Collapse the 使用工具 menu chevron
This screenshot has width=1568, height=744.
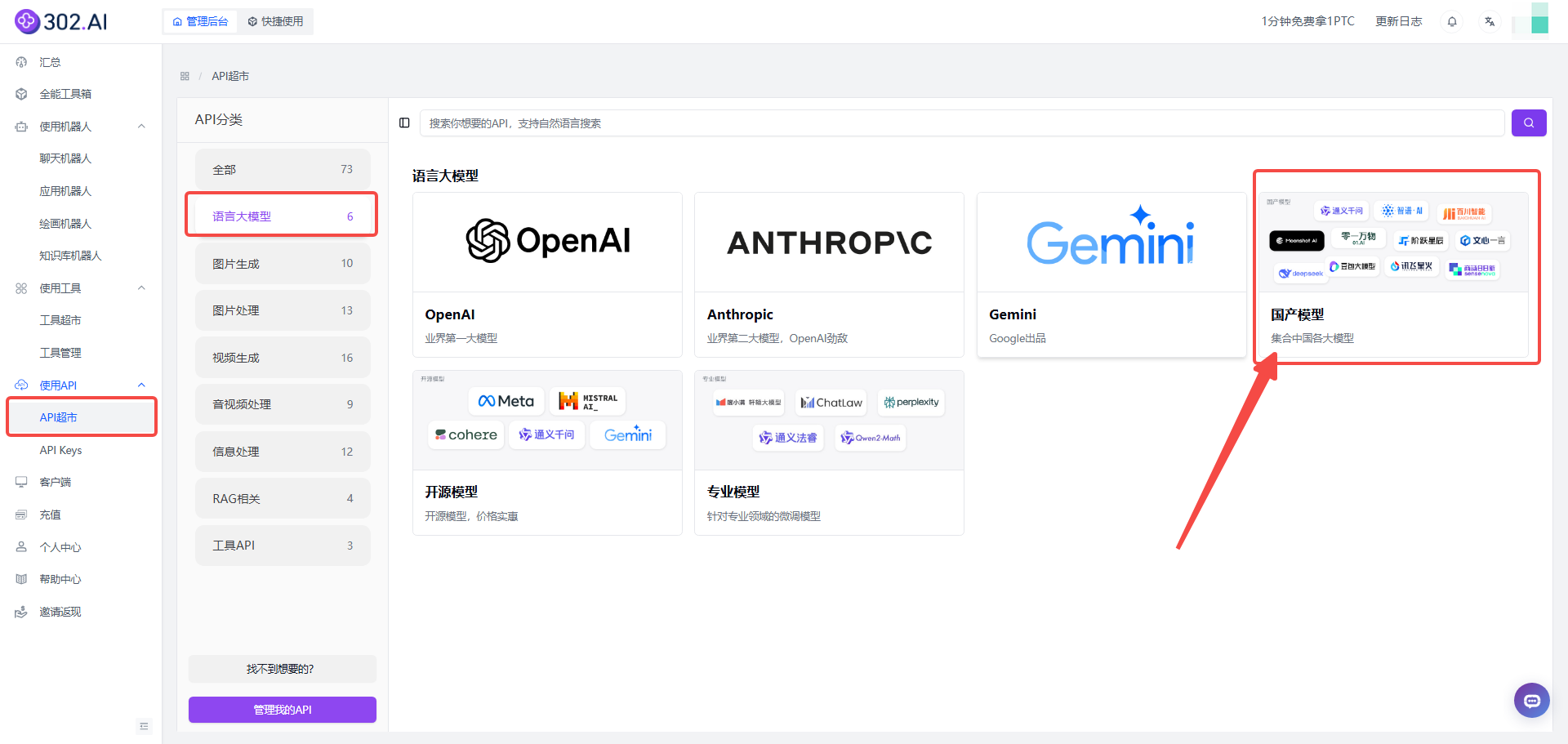pyautogui.click(x=141, y=288)
